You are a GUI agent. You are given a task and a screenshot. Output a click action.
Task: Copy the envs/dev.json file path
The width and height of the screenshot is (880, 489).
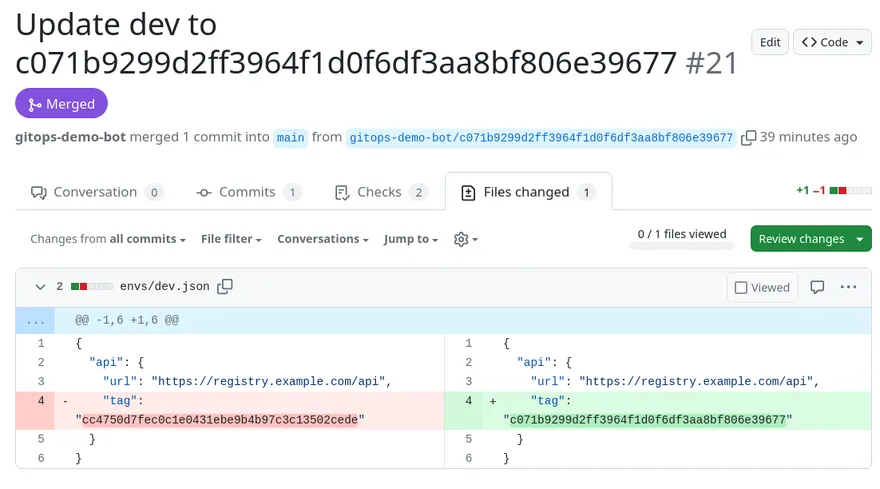click(x=225, y=287)
